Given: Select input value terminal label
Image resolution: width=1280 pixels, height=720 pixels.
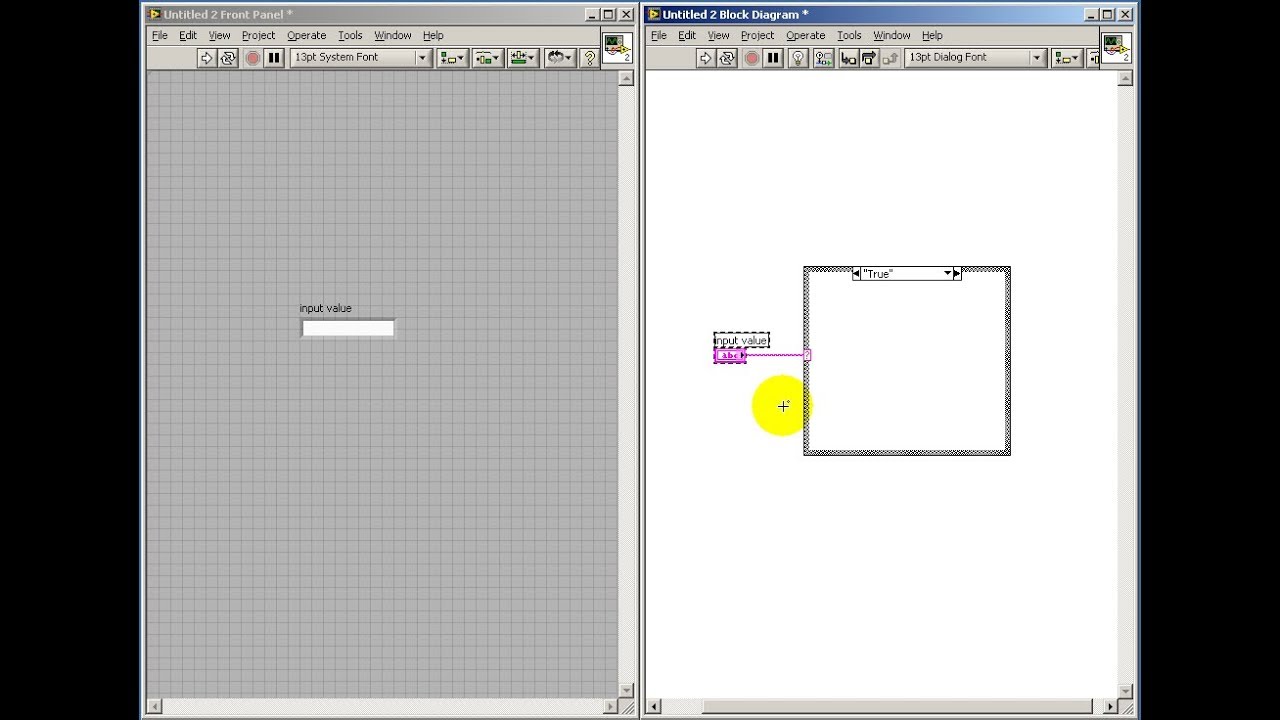Looking at the screenshot, I should pyautogui.click(x=741, y=341).
